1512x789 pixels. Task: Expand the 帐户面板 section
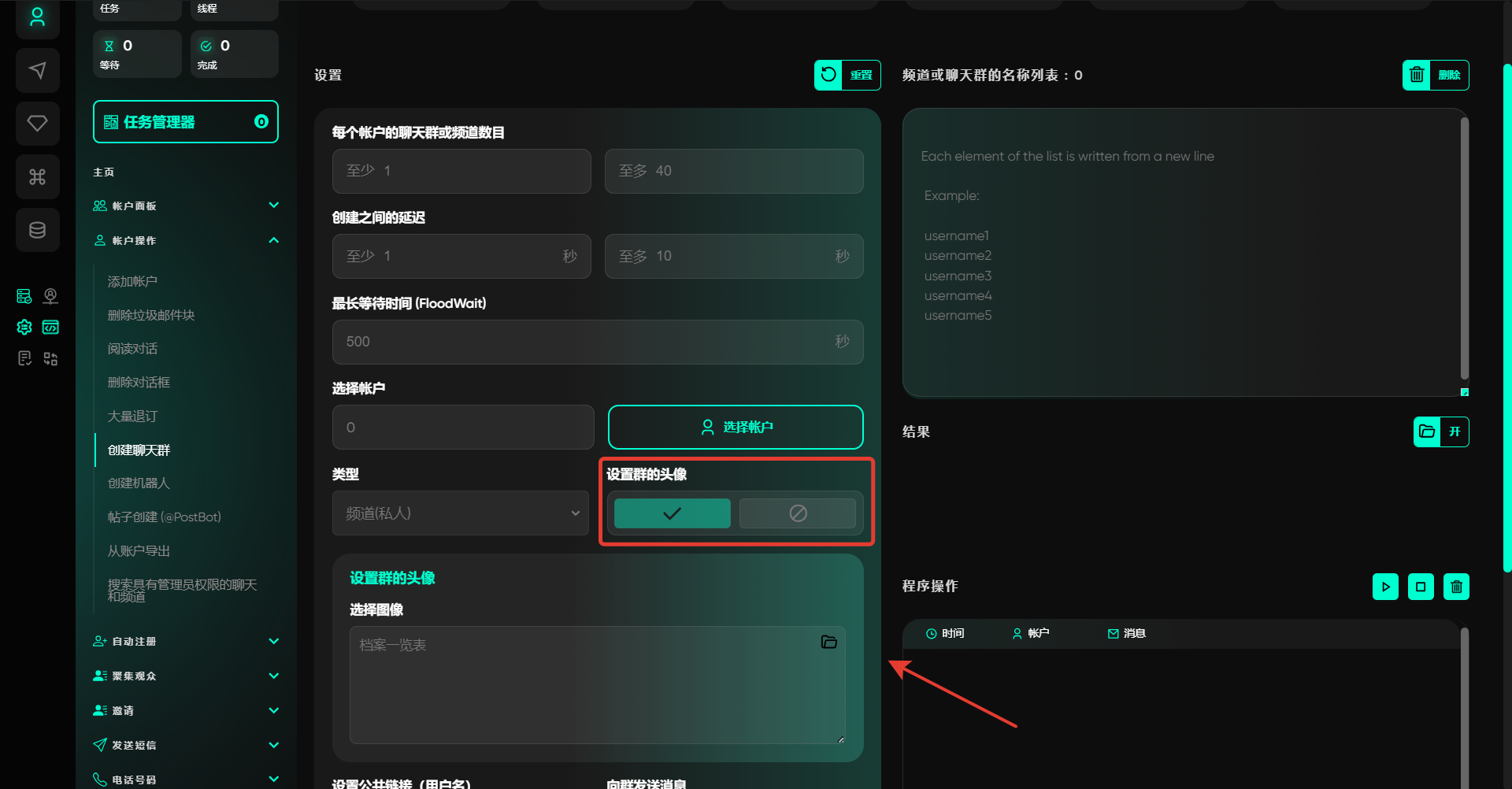point(273,206)
